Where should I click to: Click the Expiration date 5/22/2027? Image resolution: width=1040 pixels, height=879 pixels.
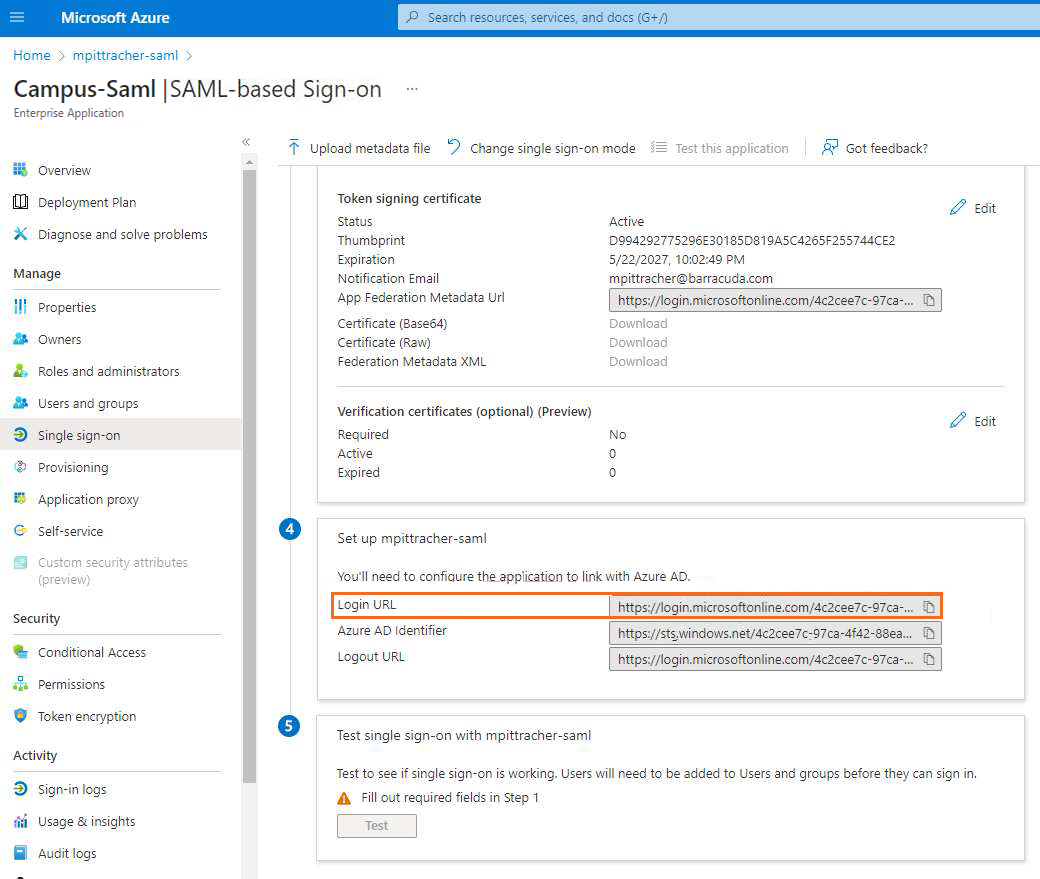[x=677, y=259]
